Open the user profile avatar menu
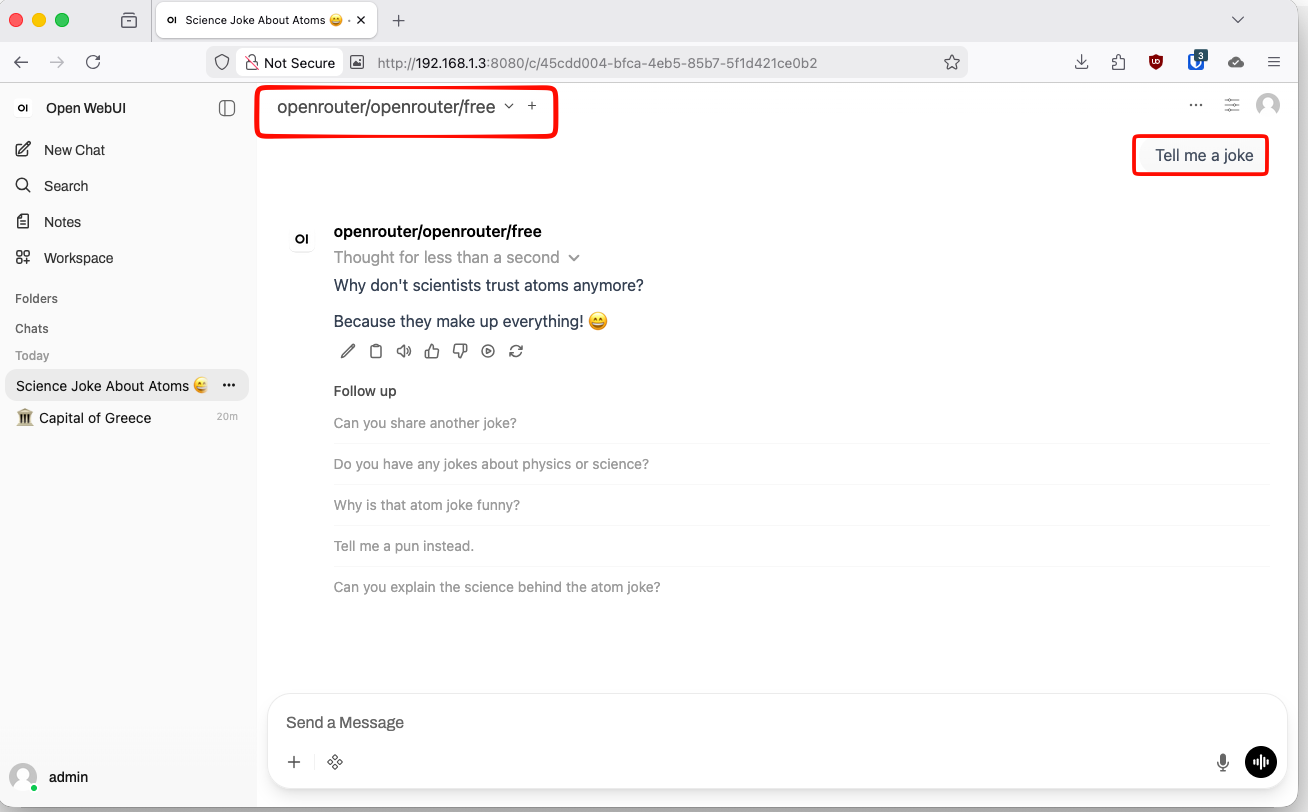The width and height of the screenshot is (1308, 812). [1268, 105]
